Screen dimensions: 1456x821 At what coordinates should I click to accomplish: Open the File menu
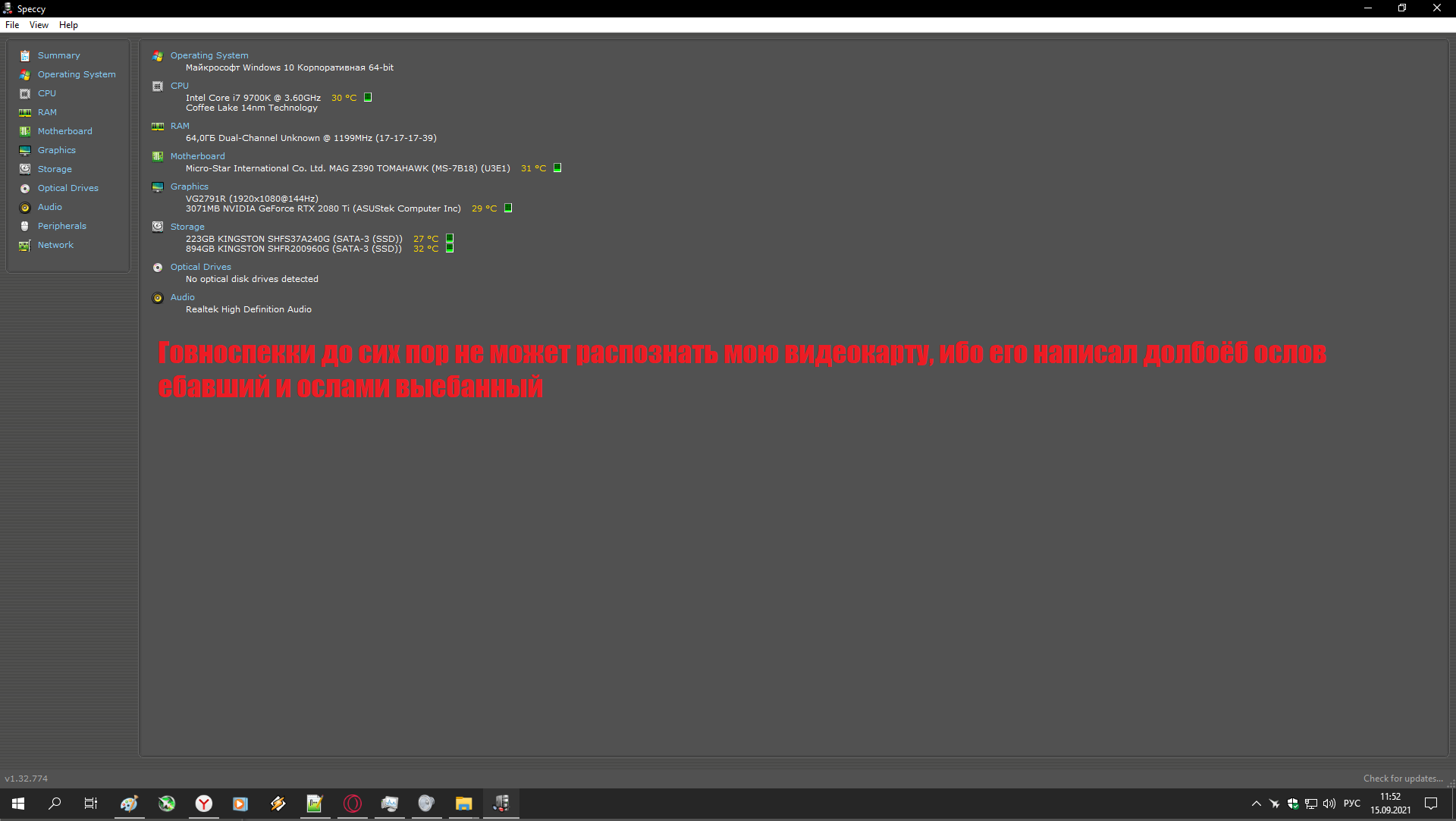pyautogui.click(x=12, y=25)
